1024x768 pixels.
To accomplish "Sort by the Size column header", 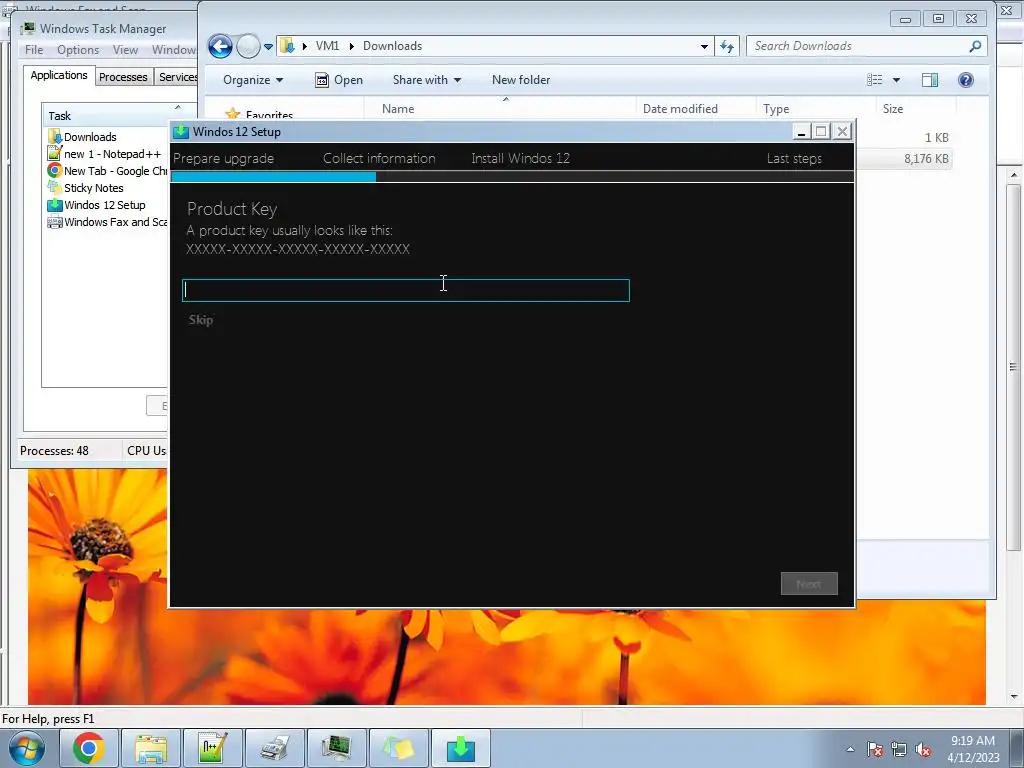I will [x=916, y=108].
